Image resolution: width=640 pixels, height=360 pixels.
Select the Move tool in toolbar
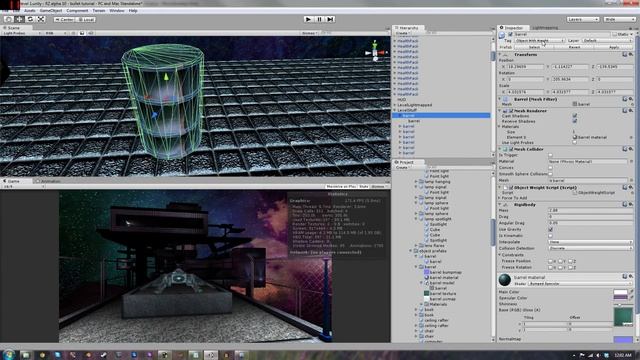(x=19, y=19)
